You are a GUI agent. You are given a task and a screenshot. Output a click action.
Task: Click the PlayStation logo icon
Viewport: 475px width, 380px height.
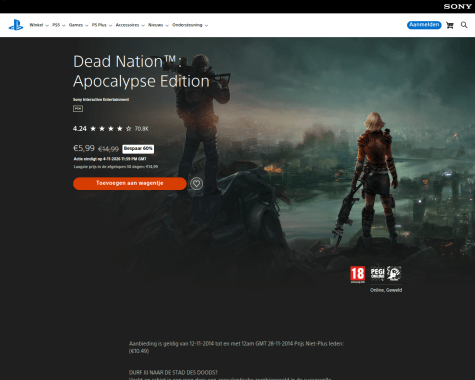[x=16, y=25]
